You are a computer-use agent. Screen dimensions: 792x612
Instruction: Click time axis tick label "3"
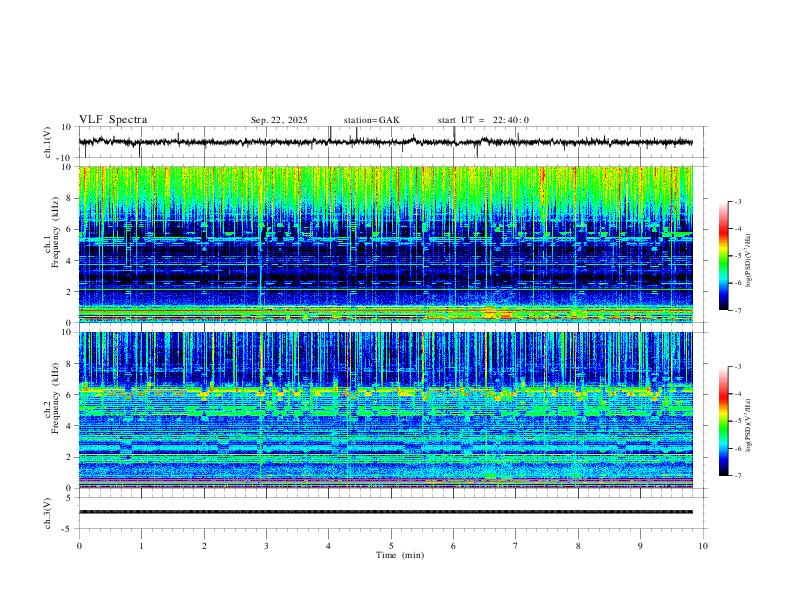tap(266, 546)
